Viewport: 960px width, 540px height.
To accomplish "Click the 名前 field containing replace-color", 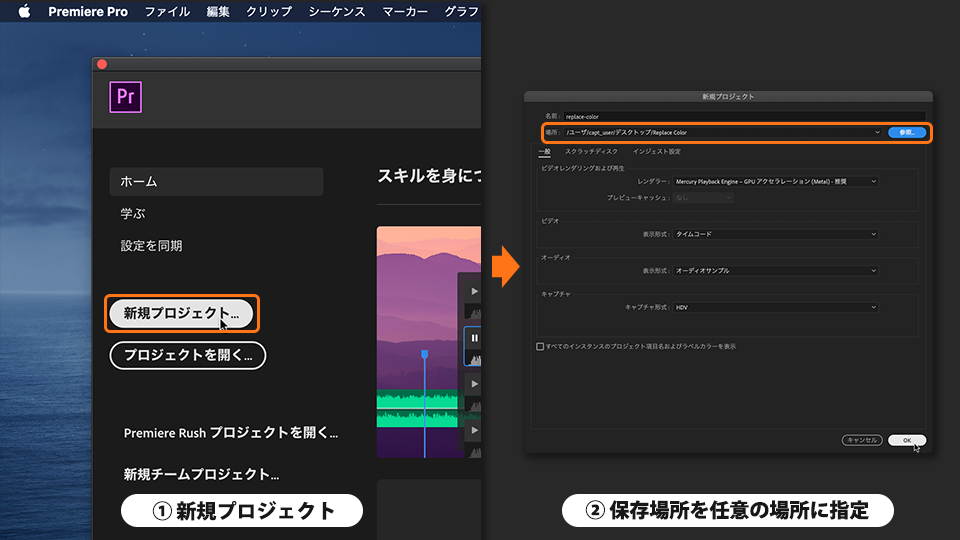I will pos(744,116).
